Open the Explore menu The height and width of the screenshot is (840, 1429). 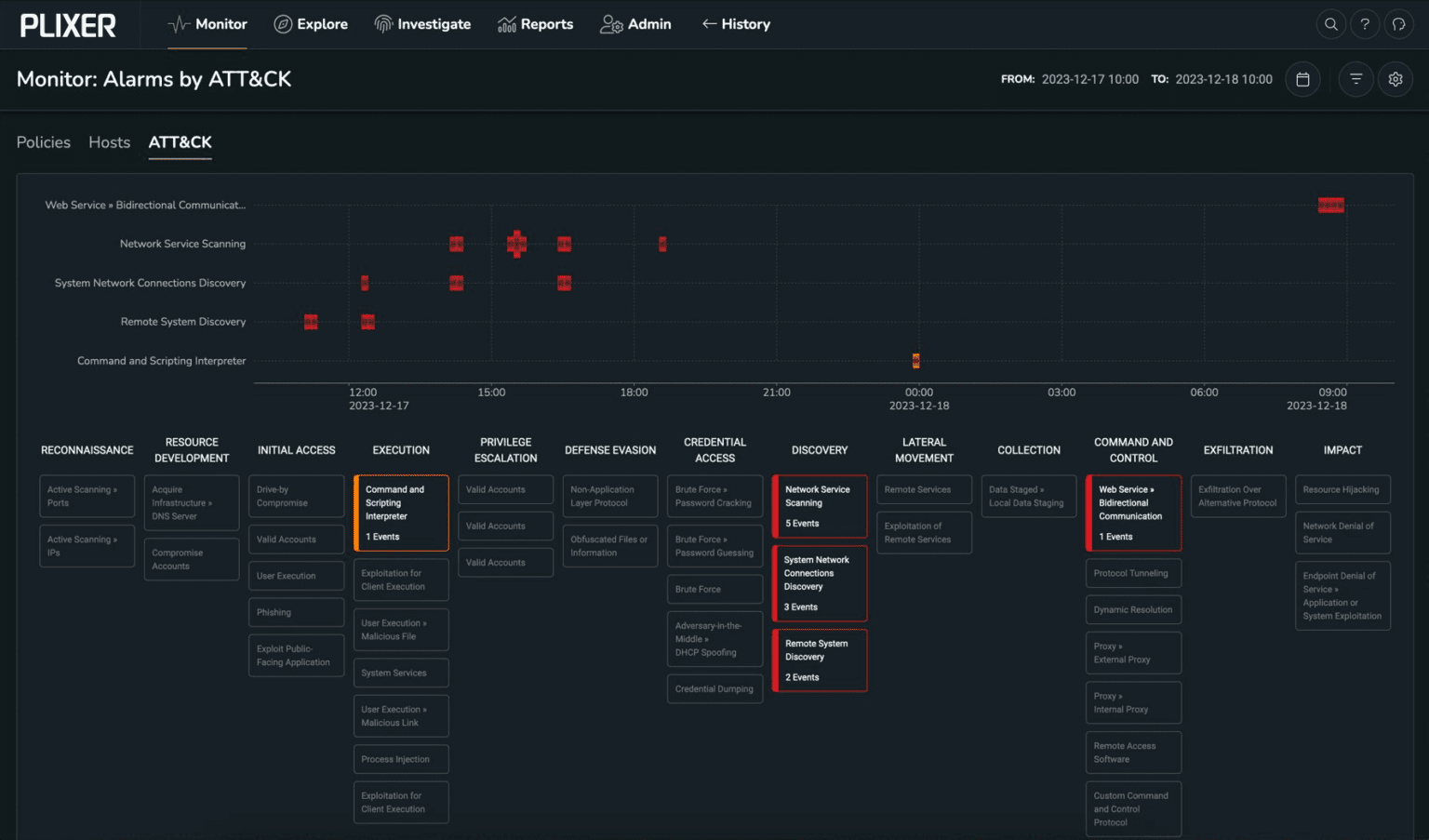[x=311, y=24]
